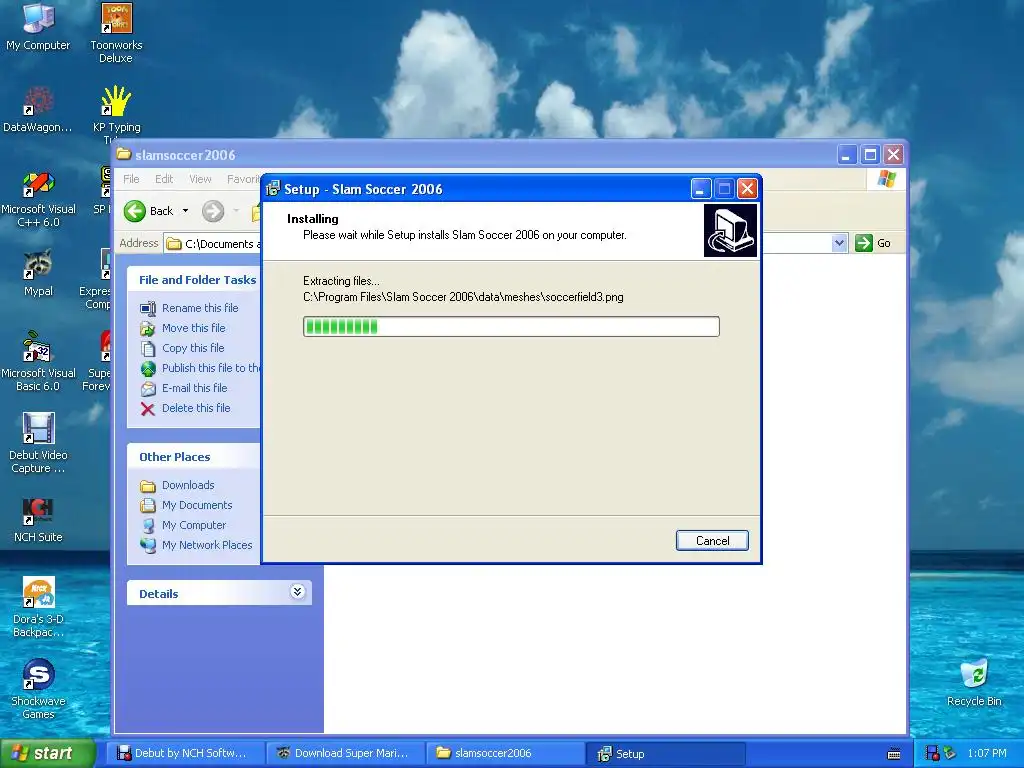The height and width of the screenshot is (768, 1024).
Task: Click the extracting file path text
Action: (463, 297)
